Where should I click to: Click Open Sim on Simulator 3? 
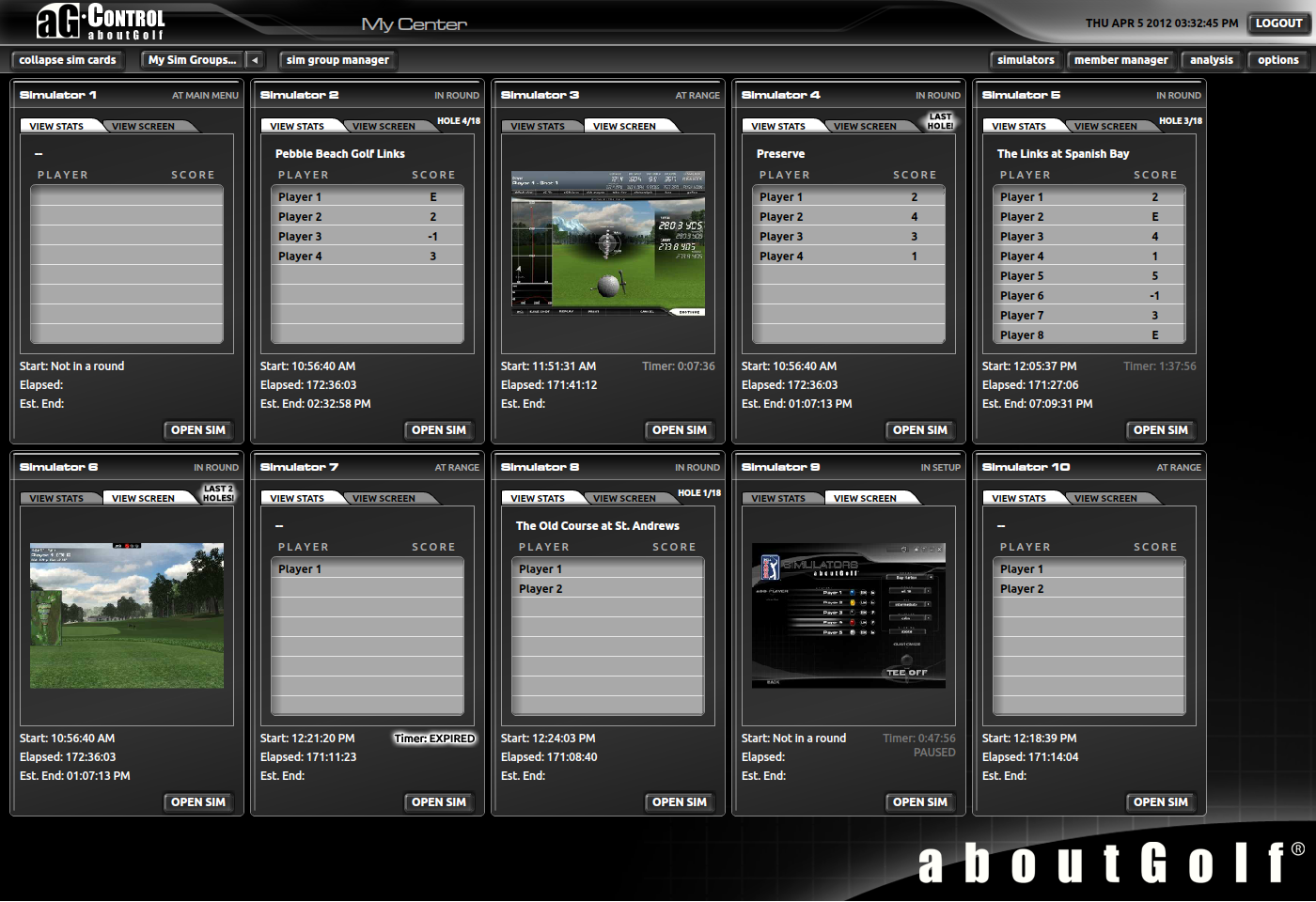pos(680,430)
